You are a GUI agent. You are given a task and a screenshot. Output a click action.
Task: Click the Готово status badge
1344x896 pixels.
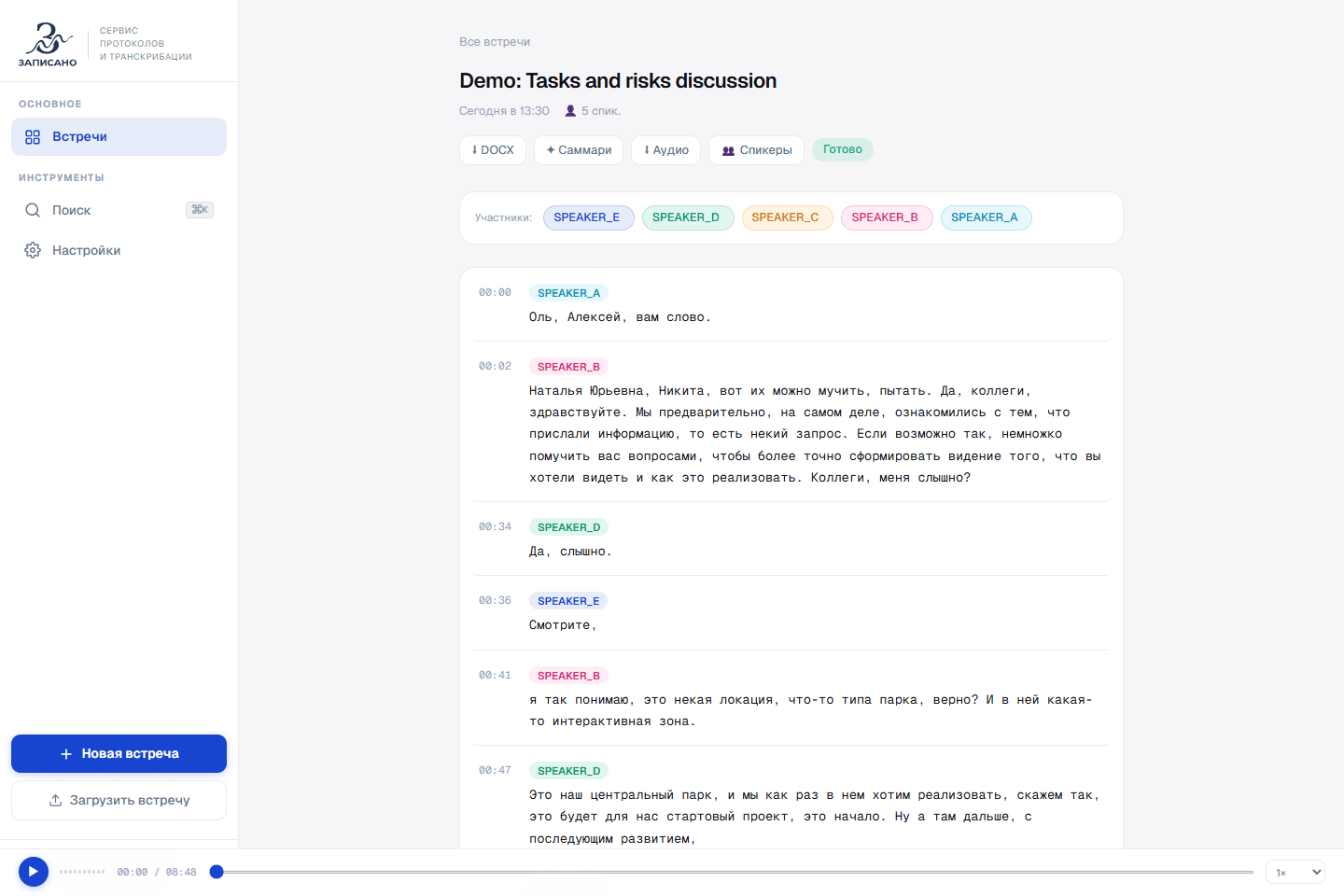[x=843, y=149]
